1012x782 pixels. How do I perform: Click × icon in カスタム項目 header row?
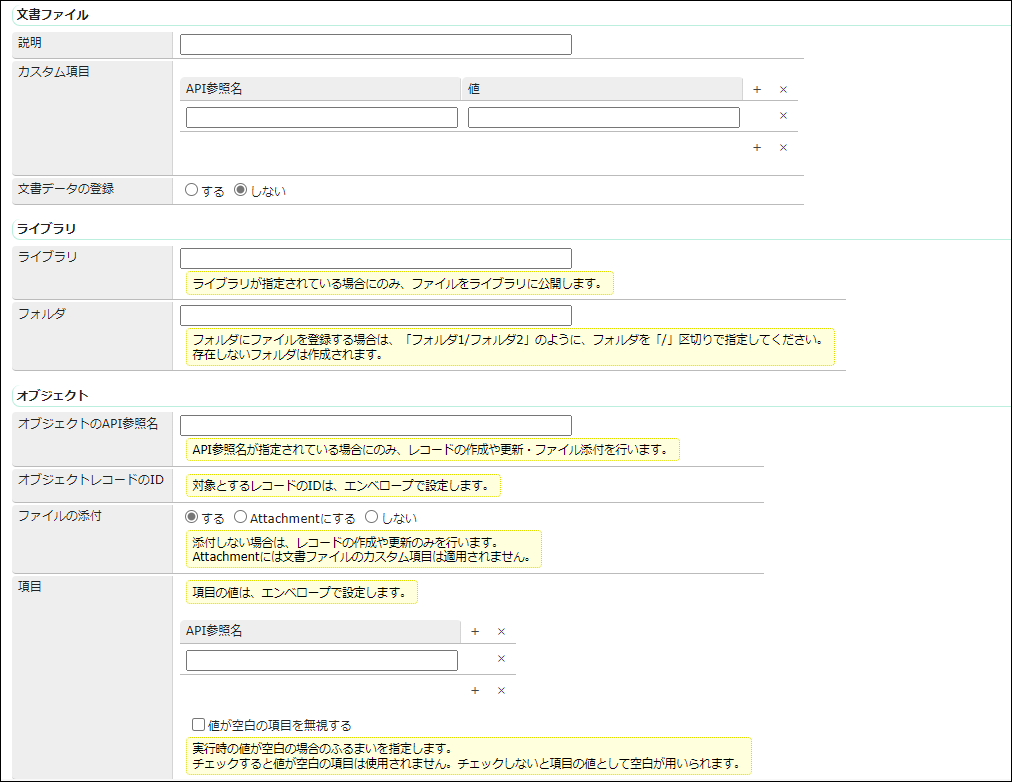coord(783,89)
